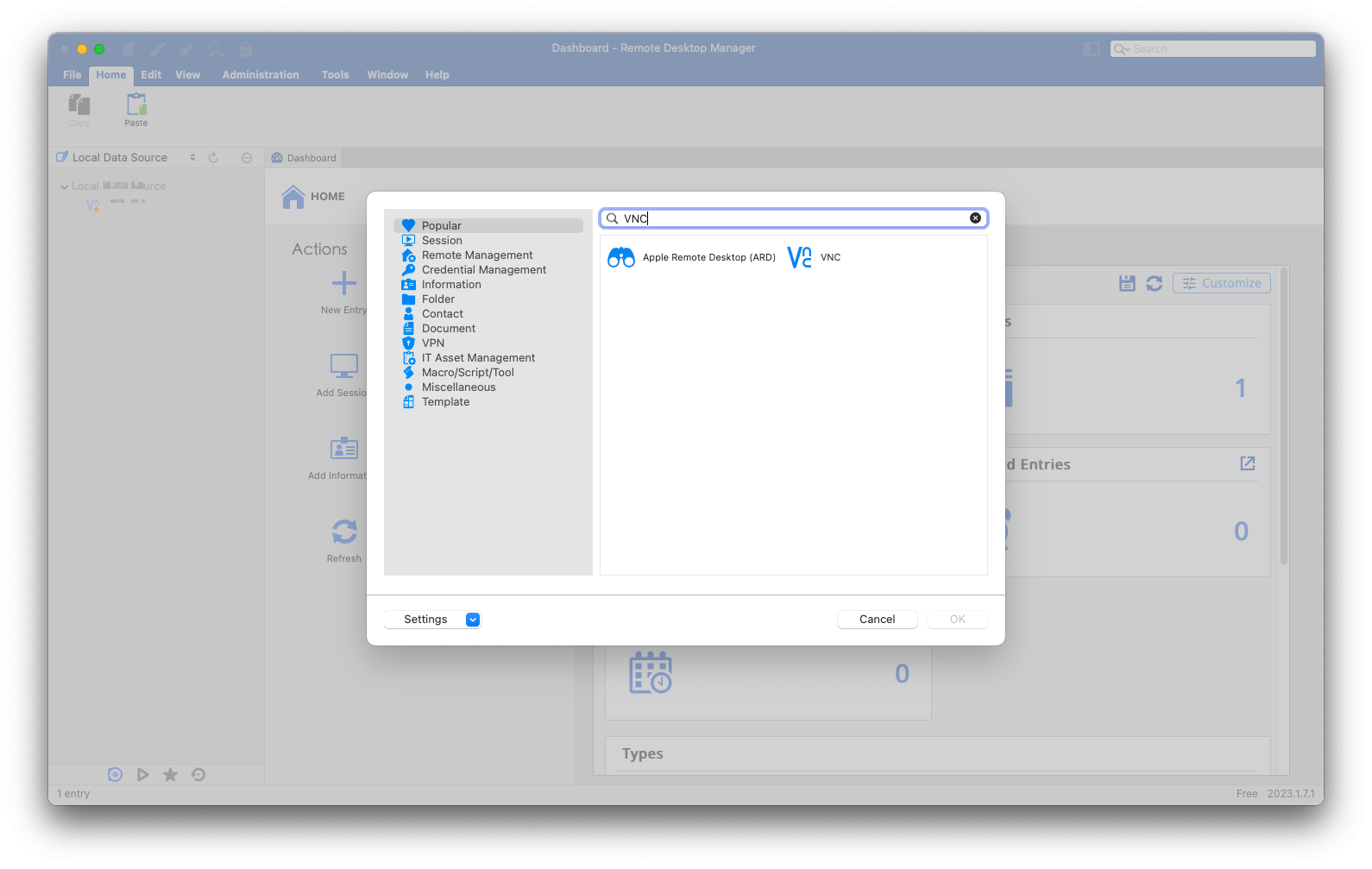Click the calendar clock widget icon
The height and width of the screenshot is (869, 1372).
[651, 673]
